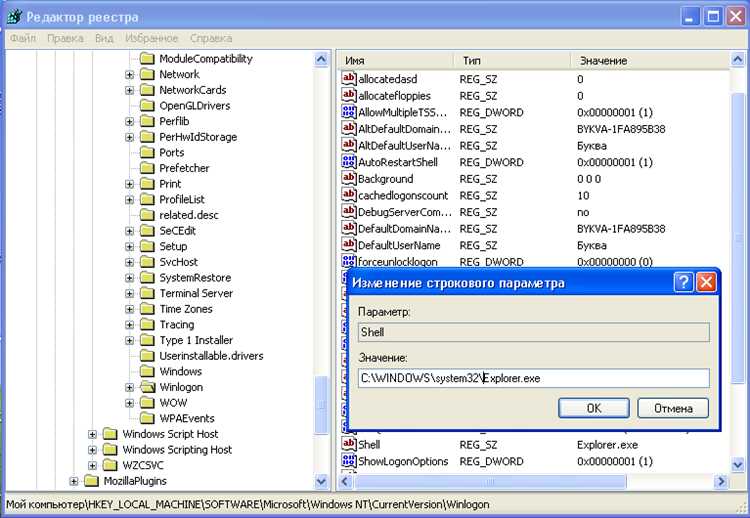Click the Отмена button to cancel
750x518 pixels.
click(x=672, y=408)
